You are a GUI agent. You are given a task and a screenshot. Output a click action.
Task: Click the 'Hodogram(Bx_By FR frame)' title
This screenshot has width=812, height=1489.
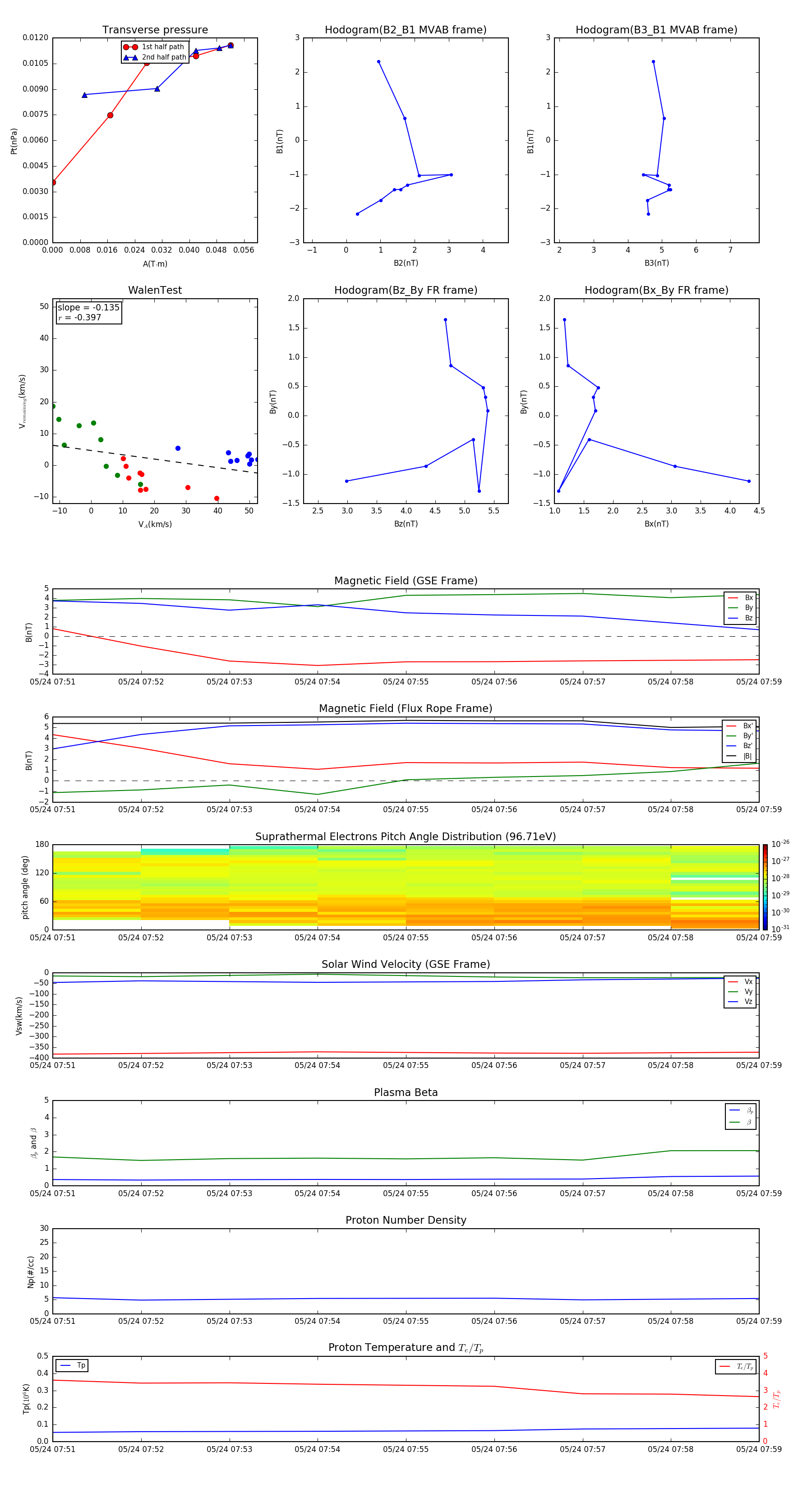656,290
